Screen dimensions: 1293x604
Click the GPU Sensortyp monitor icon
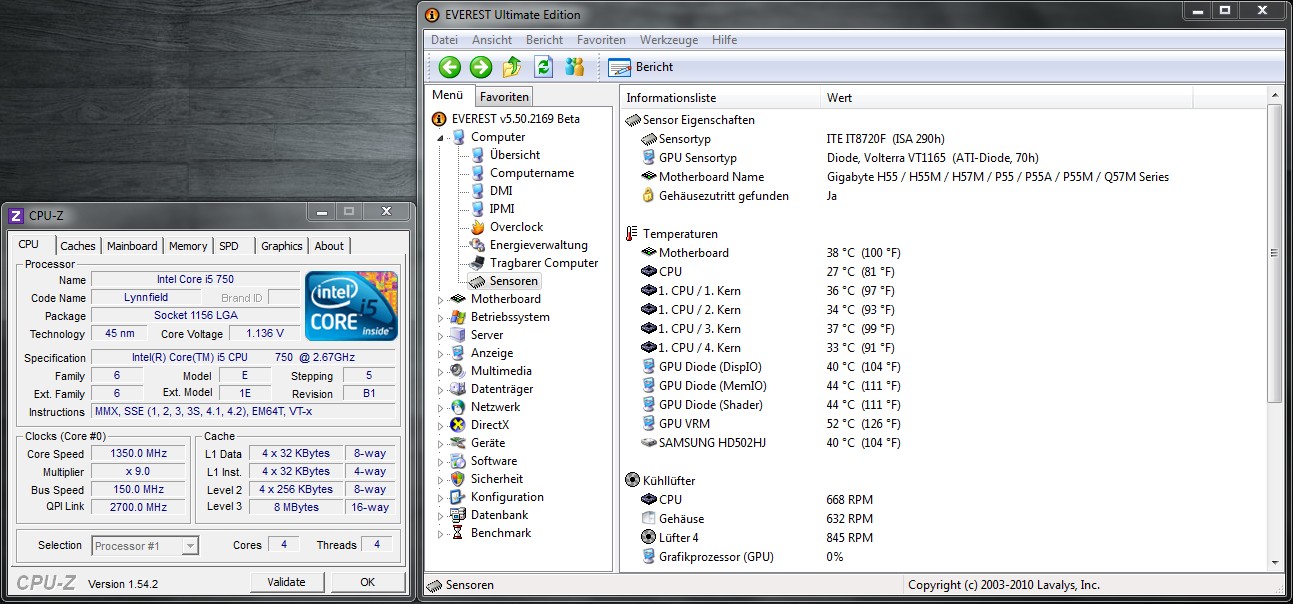coord(649,158)
